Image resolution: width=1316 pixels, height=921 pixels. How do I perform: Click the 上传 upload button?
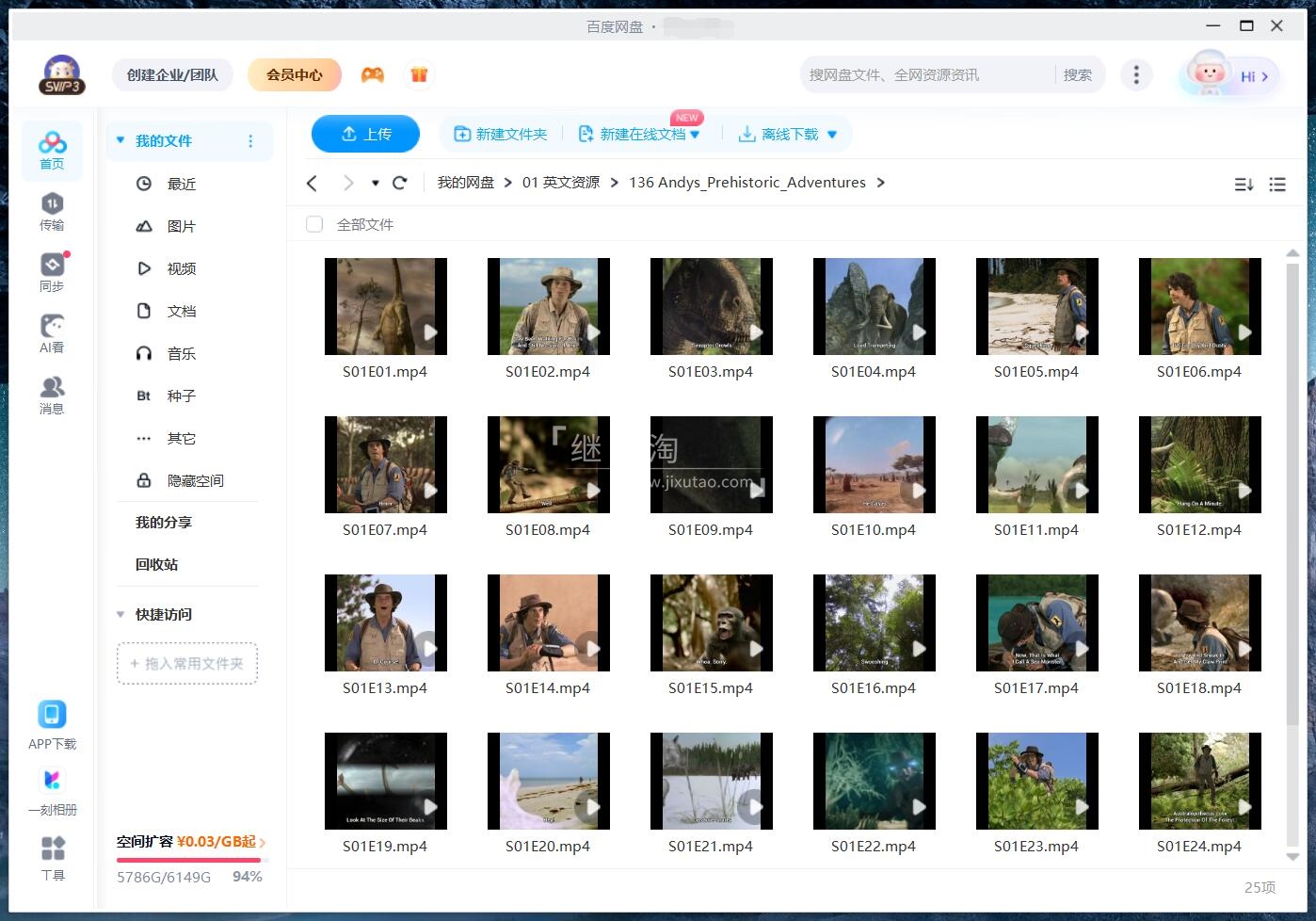coord(365,134)
